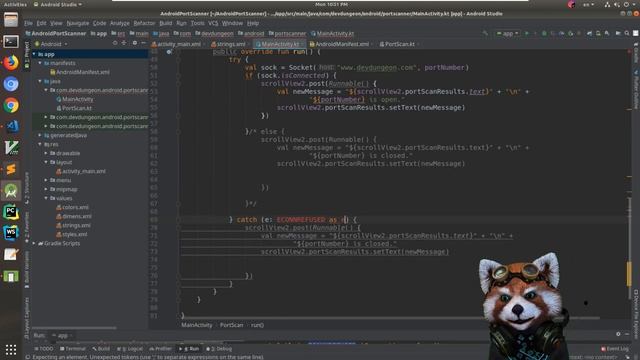Open WebStorm from the dock
This screenshot has height=360, width=640.
(11, 233)
